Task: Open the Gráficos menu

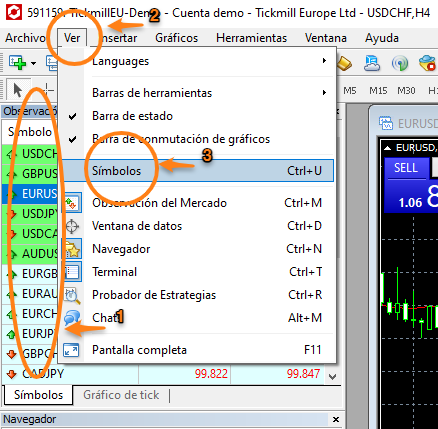Action: [176, 38]
